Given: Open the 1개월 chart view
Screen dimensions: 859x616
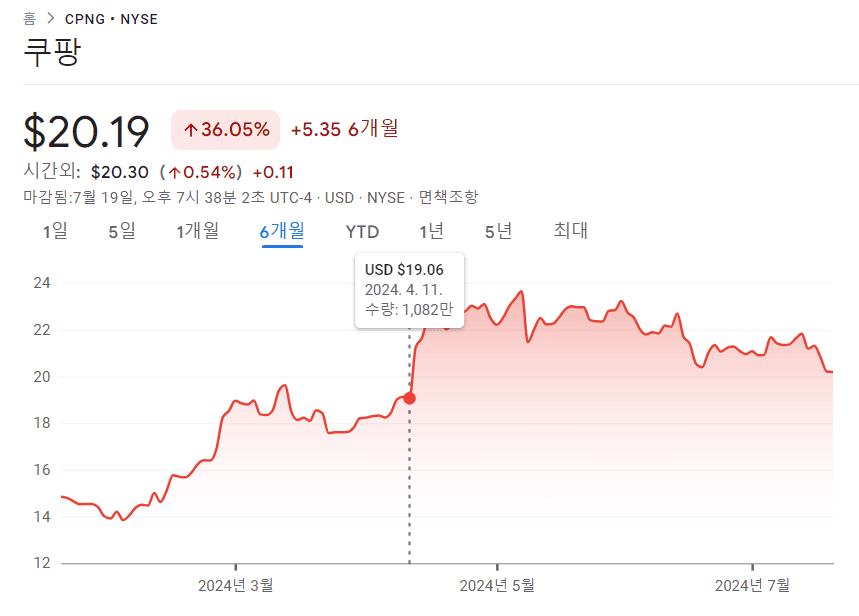Looking at the screenshot, I should 198,231.
